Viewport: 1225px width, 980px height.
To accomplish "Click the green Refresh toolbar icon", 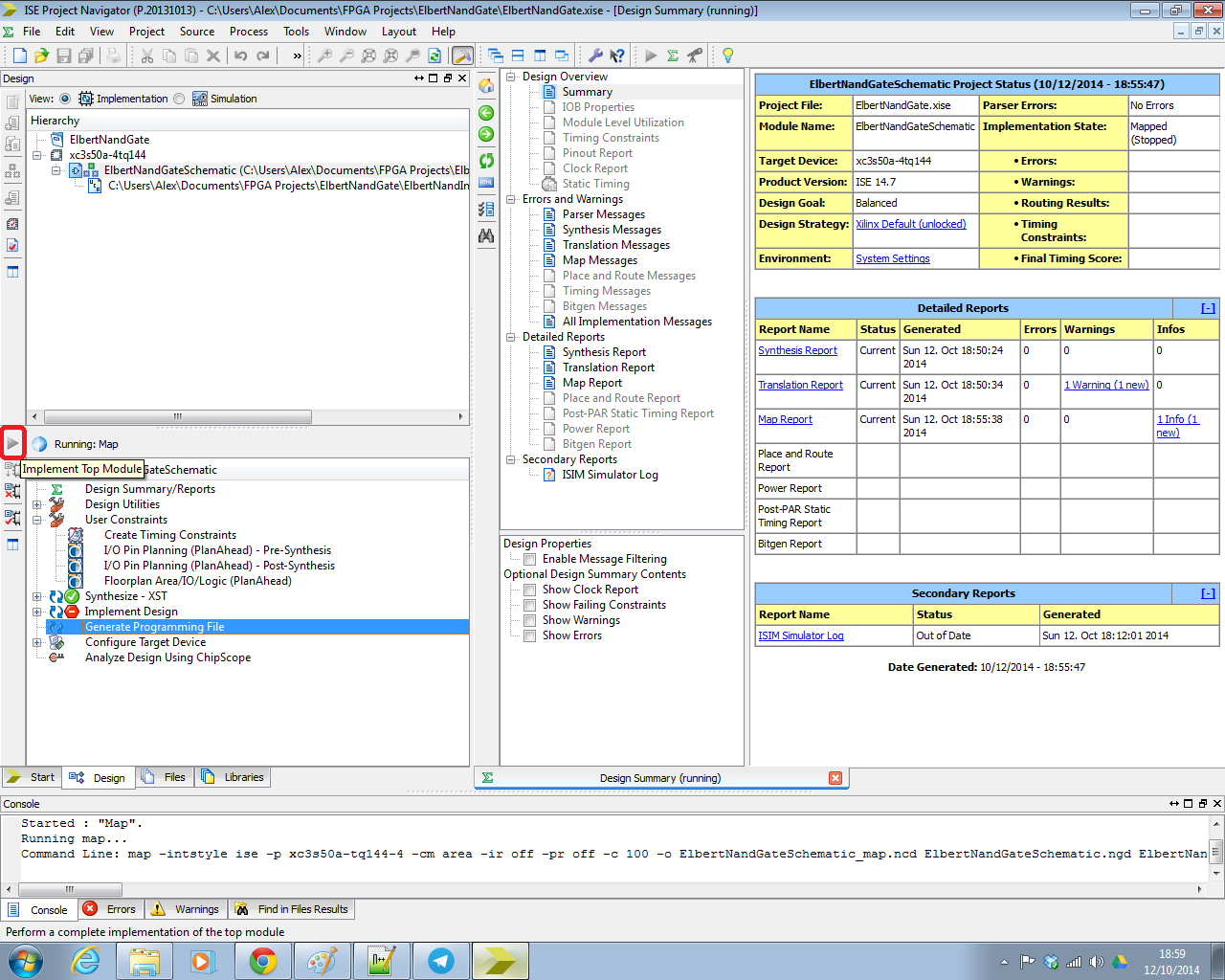I will point(434,56).
